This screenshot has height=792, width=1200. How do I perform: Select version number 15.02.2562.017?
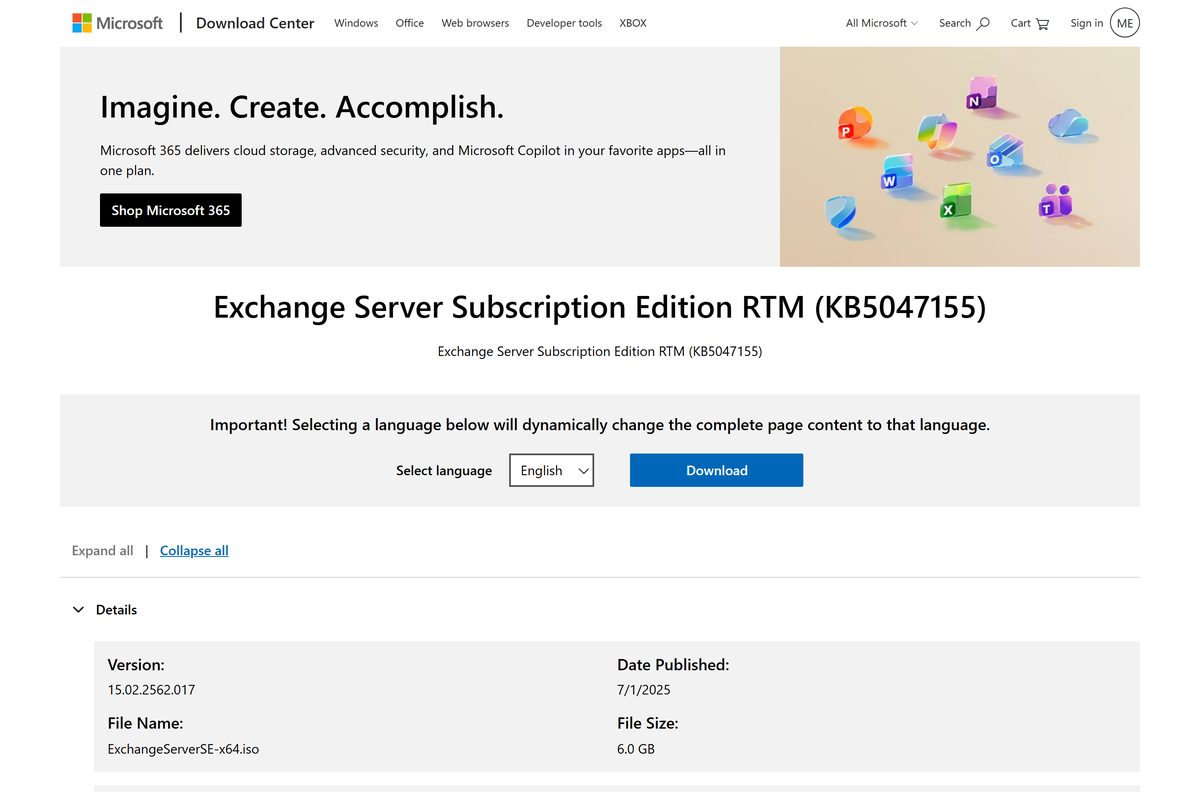(x=151, y=690)
